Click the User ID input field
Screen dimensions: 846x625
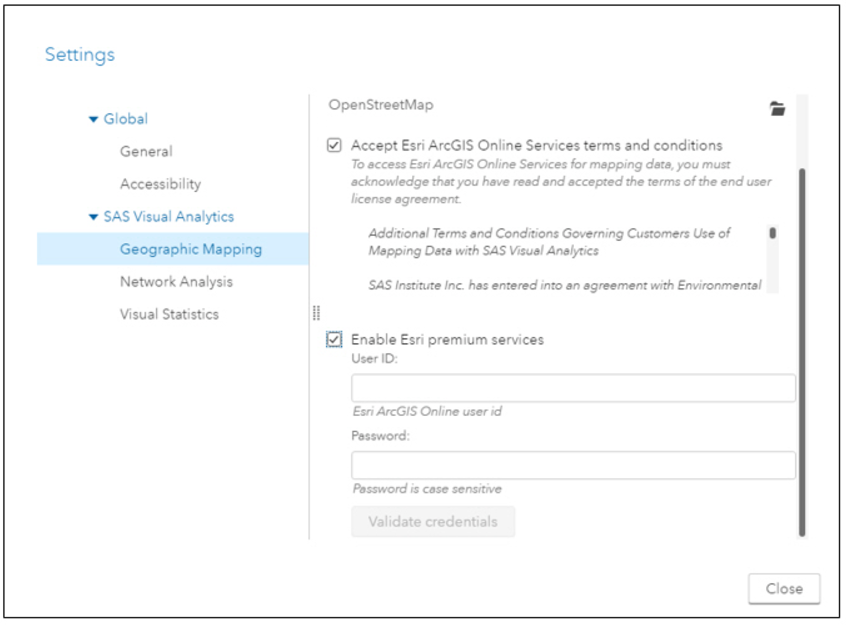(x=573, y=388)
